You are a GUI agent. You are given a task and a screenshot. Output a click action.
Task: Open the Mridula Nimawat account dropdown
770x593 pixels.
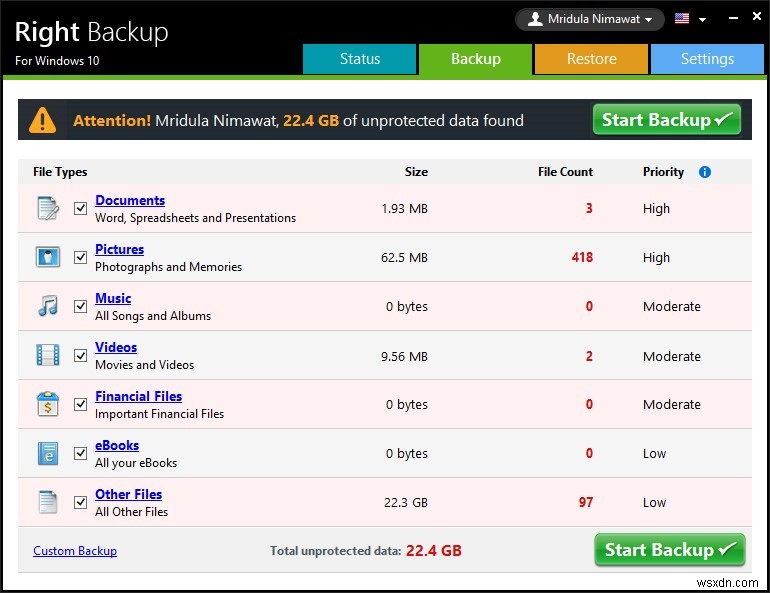click(590, 19)
